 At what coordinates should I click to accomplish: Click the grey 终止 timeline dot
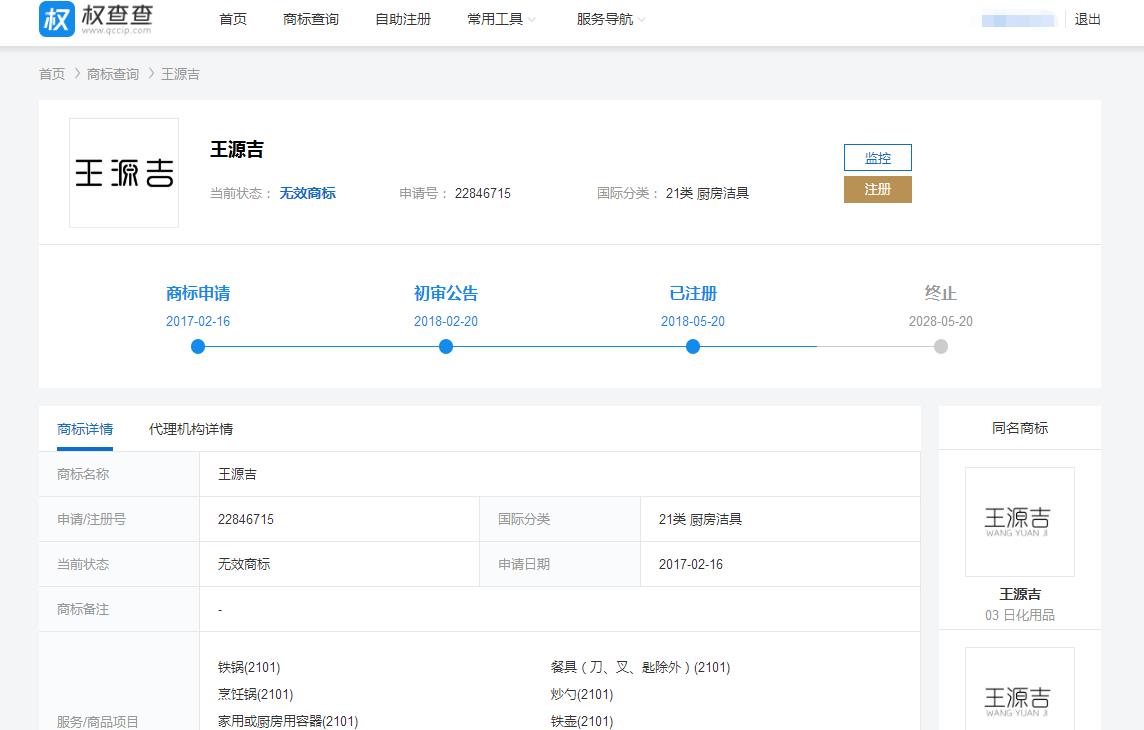point(941,346)
